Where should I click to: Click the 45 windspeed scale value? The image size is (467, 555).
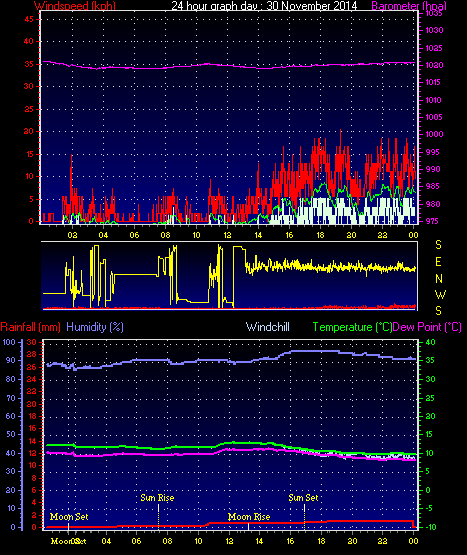pyautogui.click(x=28, y=19)
